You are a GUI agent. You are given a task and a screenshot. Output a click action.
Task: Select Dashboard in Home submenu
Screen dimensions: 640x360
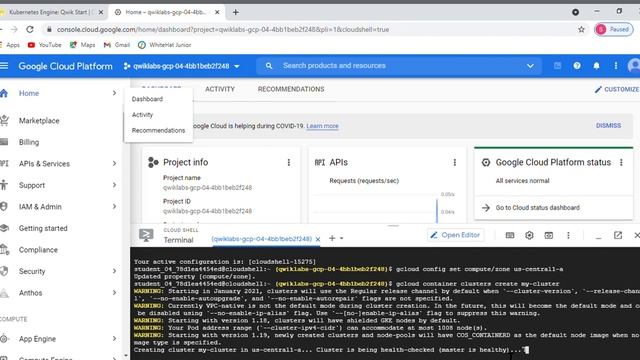point(147,99)
